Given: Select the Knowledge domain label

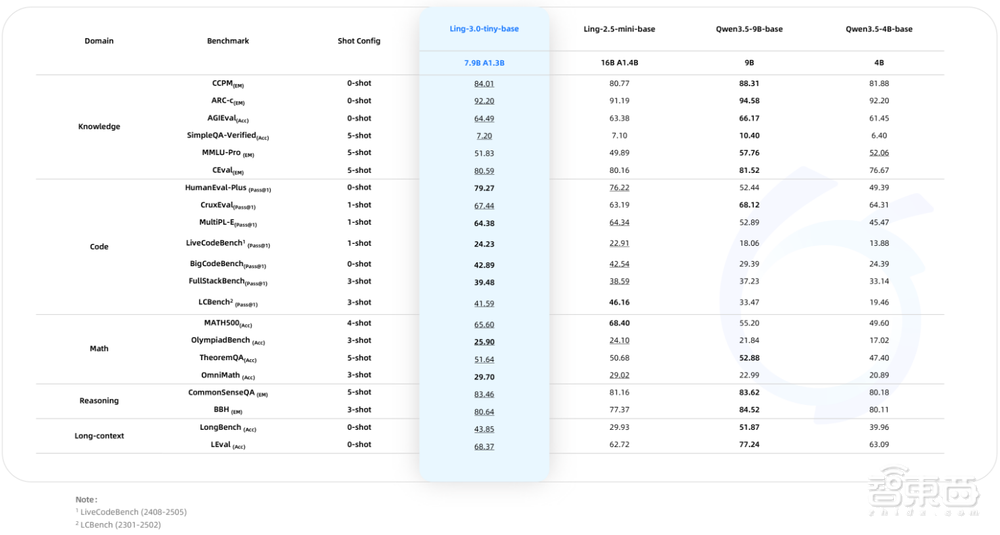Looking at the screenshot, I should pos(99,126).
